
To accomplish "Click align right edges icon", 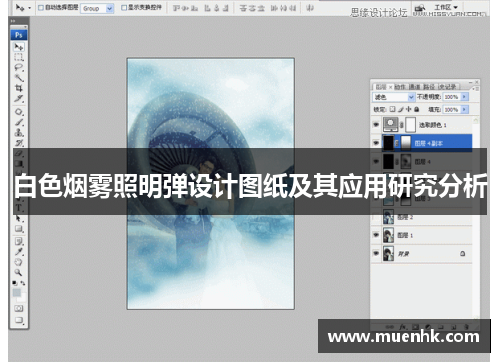I will (225, 8).
